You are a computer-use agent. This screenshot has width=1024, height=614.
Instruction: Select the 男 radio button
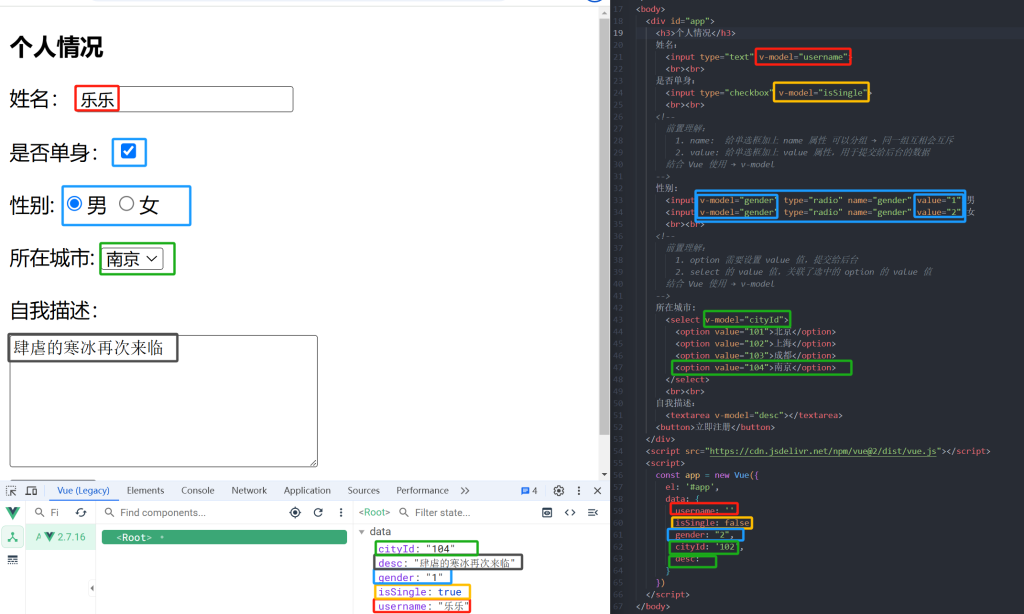[74, 204]
